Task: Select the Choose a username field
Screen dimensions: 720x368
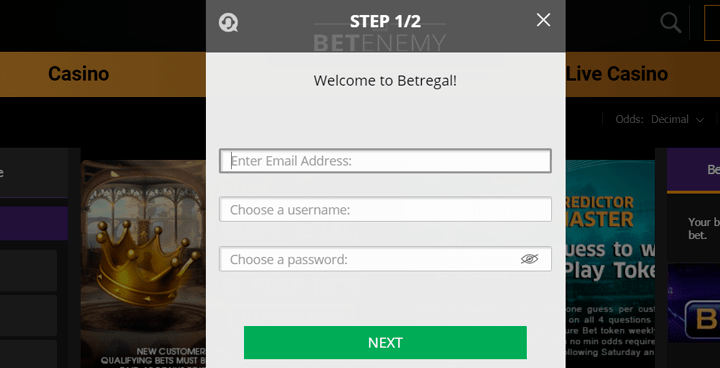Action: [385, 209]
